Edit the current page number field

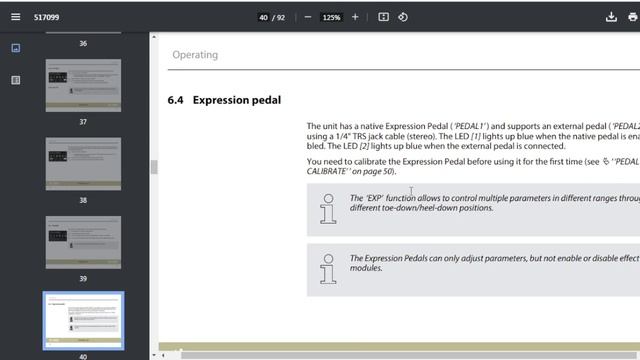pyautogui.click(x=263, y=18)
